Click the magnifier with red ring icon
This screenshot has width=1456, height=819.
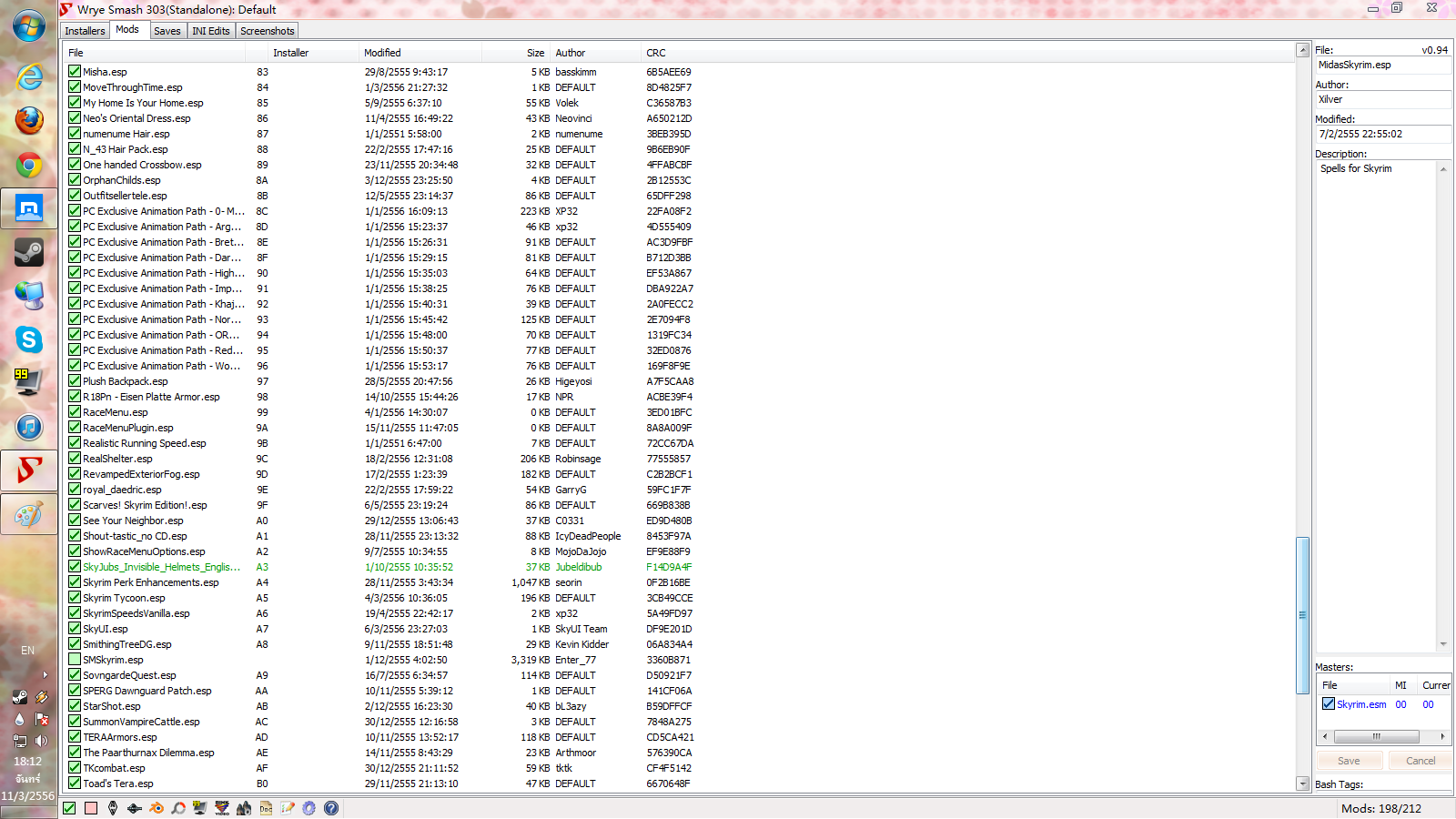178,808
